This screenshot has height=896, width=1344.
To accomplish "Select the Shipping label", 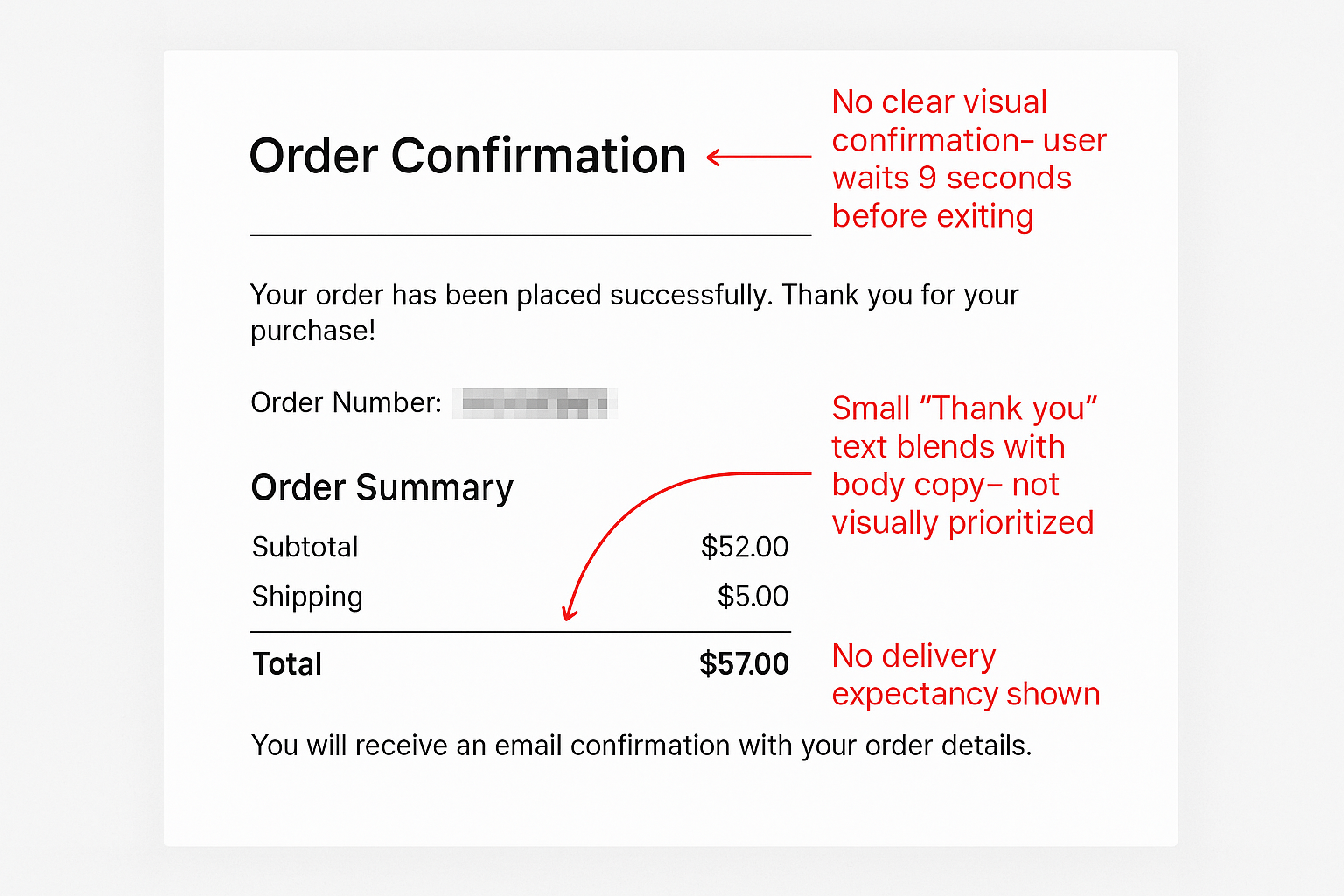I will tap(307, 597).
